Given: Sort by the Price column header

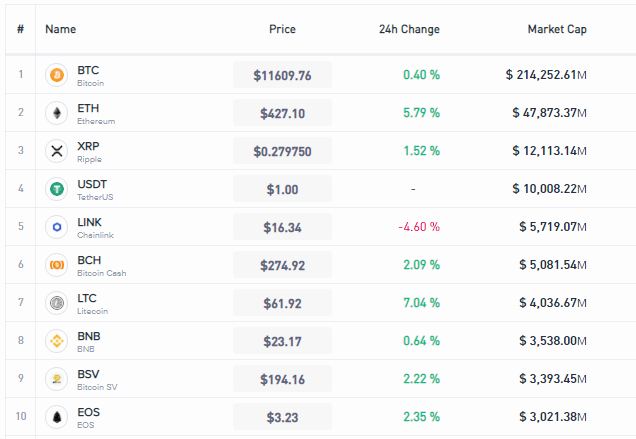Looking at the screenshot, I should (x=282, y=29).
